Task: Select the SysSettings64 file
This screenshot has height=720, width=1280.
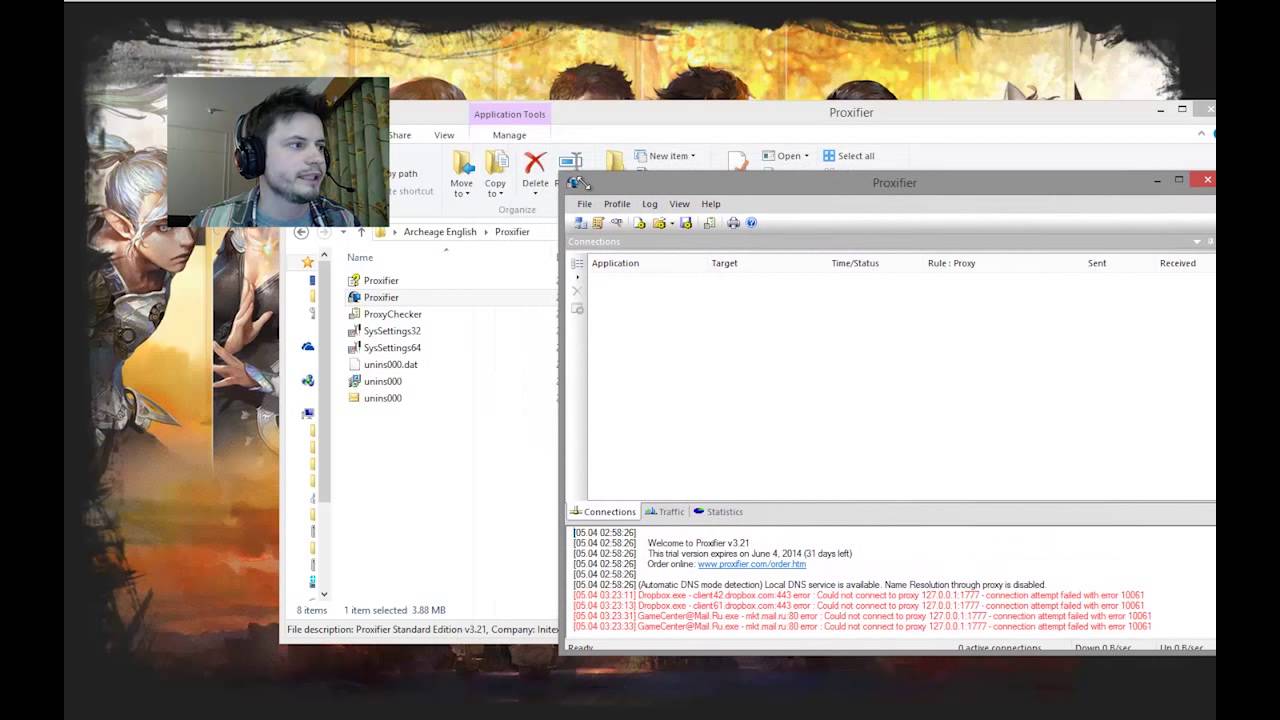Action: click(x=384, y=348)
